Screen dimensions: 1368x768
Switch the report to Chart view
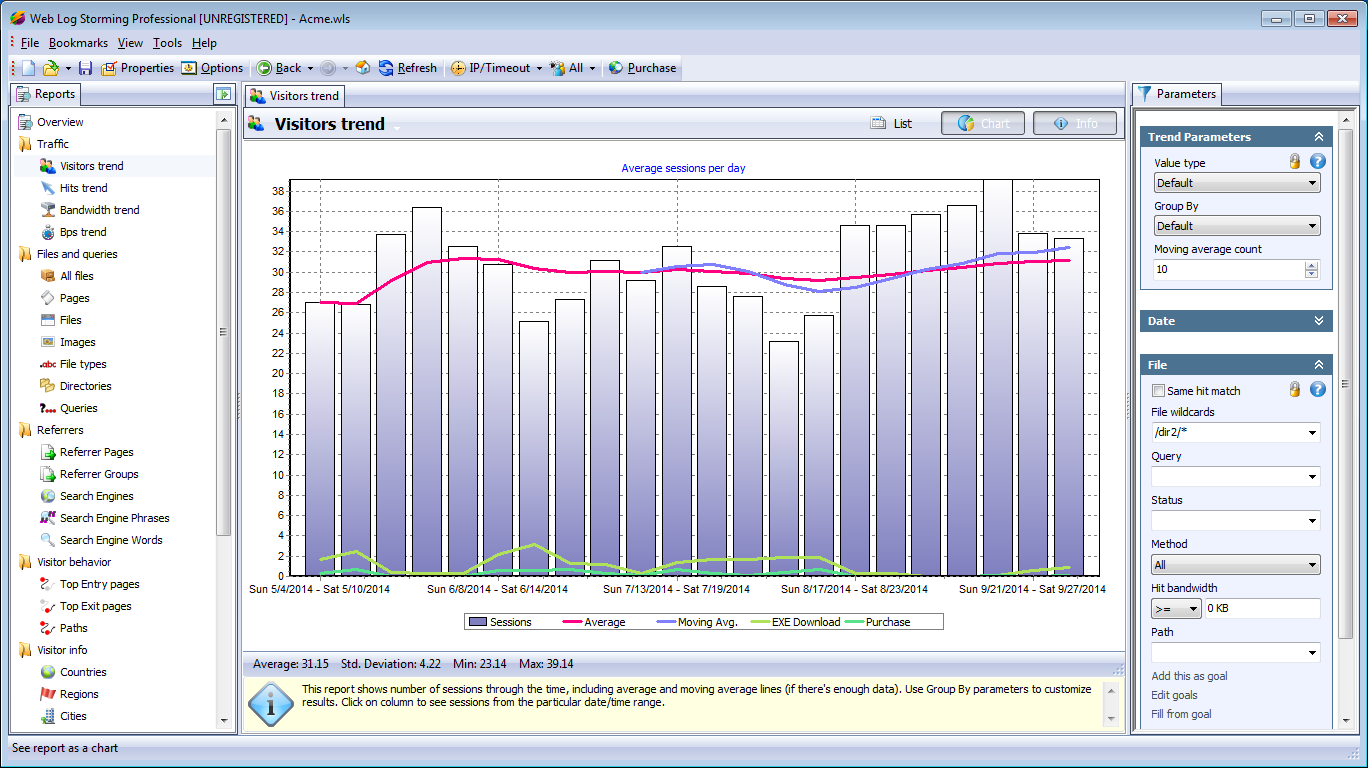pyautogui.click(x=983, y=124)
